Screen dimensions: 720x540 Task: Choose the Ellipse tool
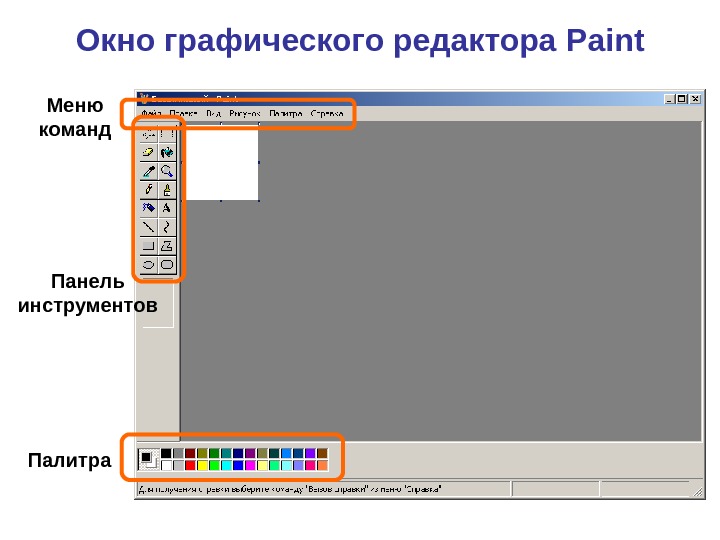pos(148,265)
